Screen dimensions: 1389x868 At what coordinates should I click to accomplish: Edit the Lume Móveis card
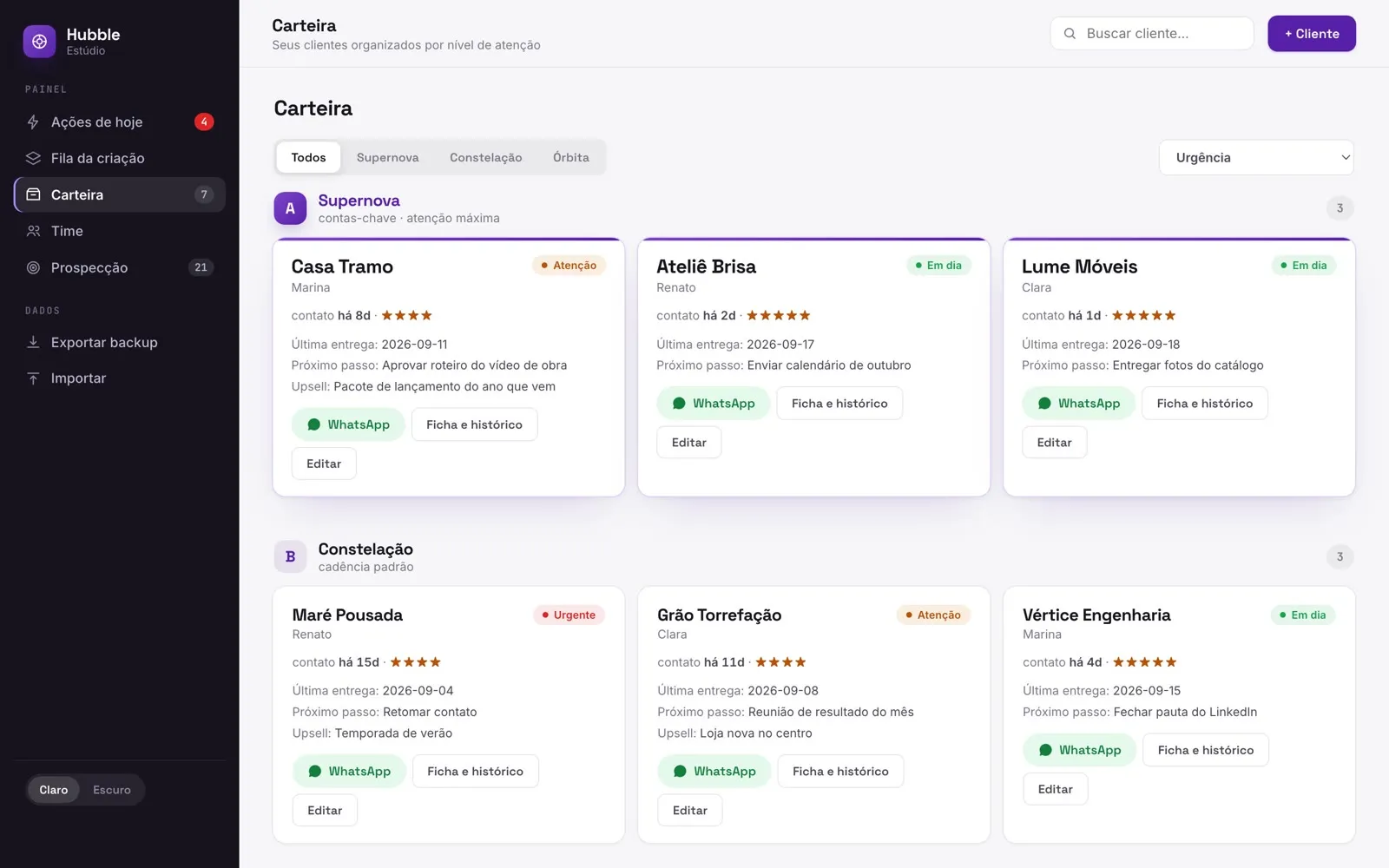pos(1054,443)
